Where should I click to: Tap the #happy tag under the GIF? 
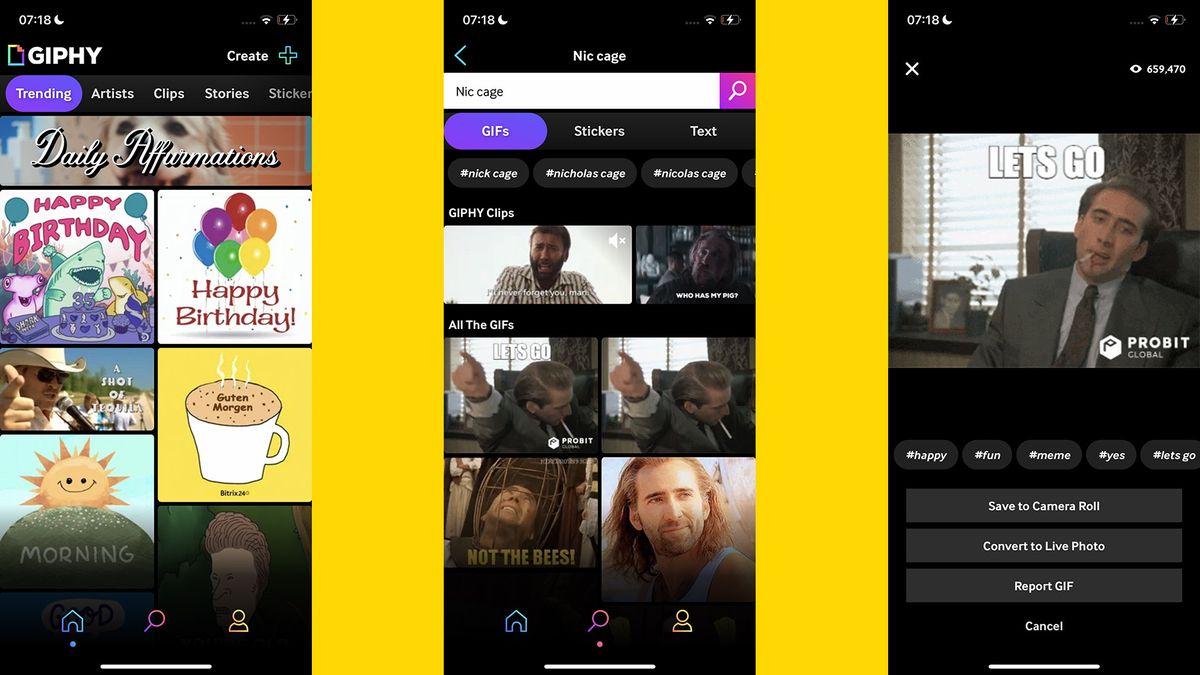coord(925,455)
